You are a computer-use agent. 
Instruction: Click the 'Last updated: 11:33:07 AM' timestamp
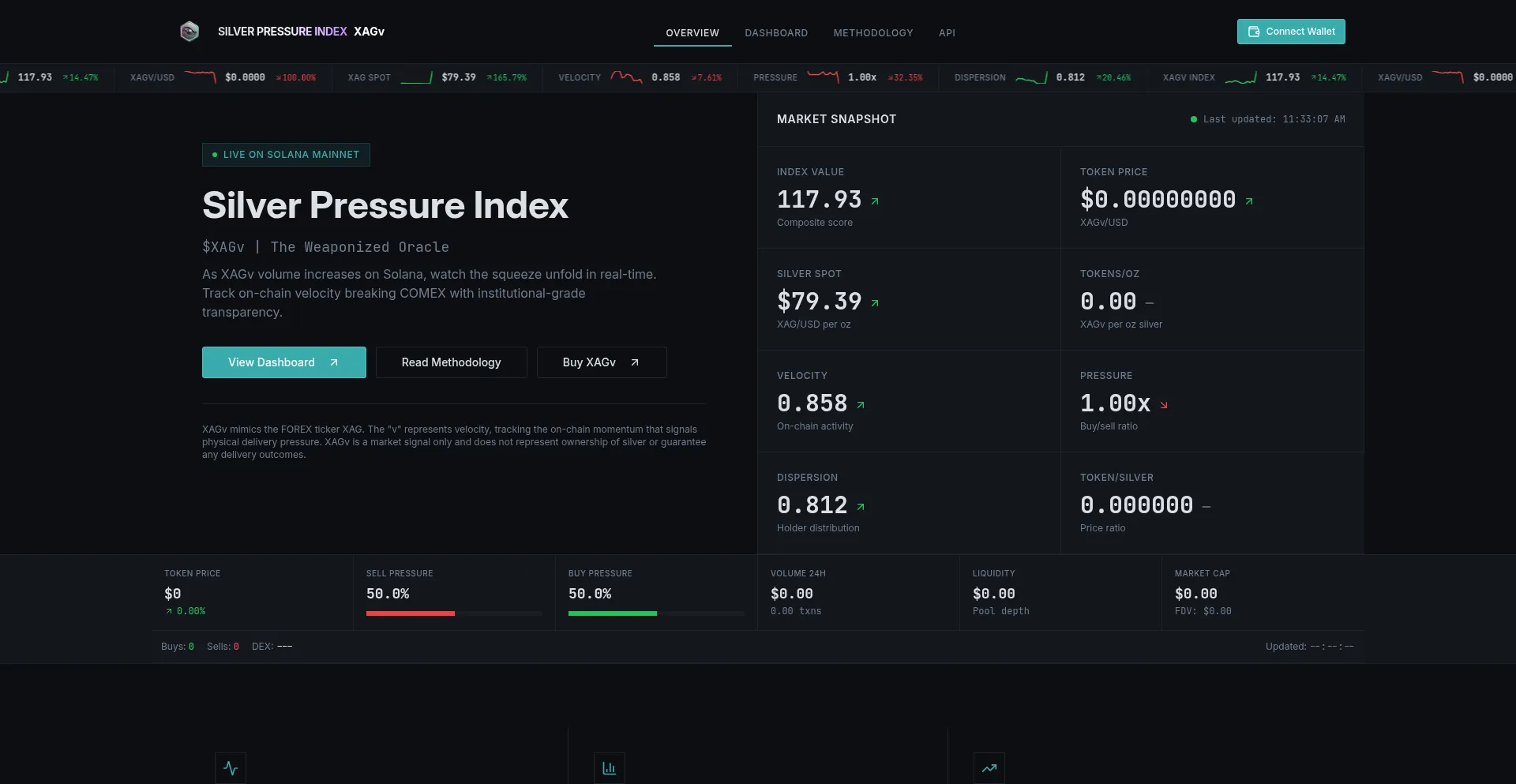1274,119
